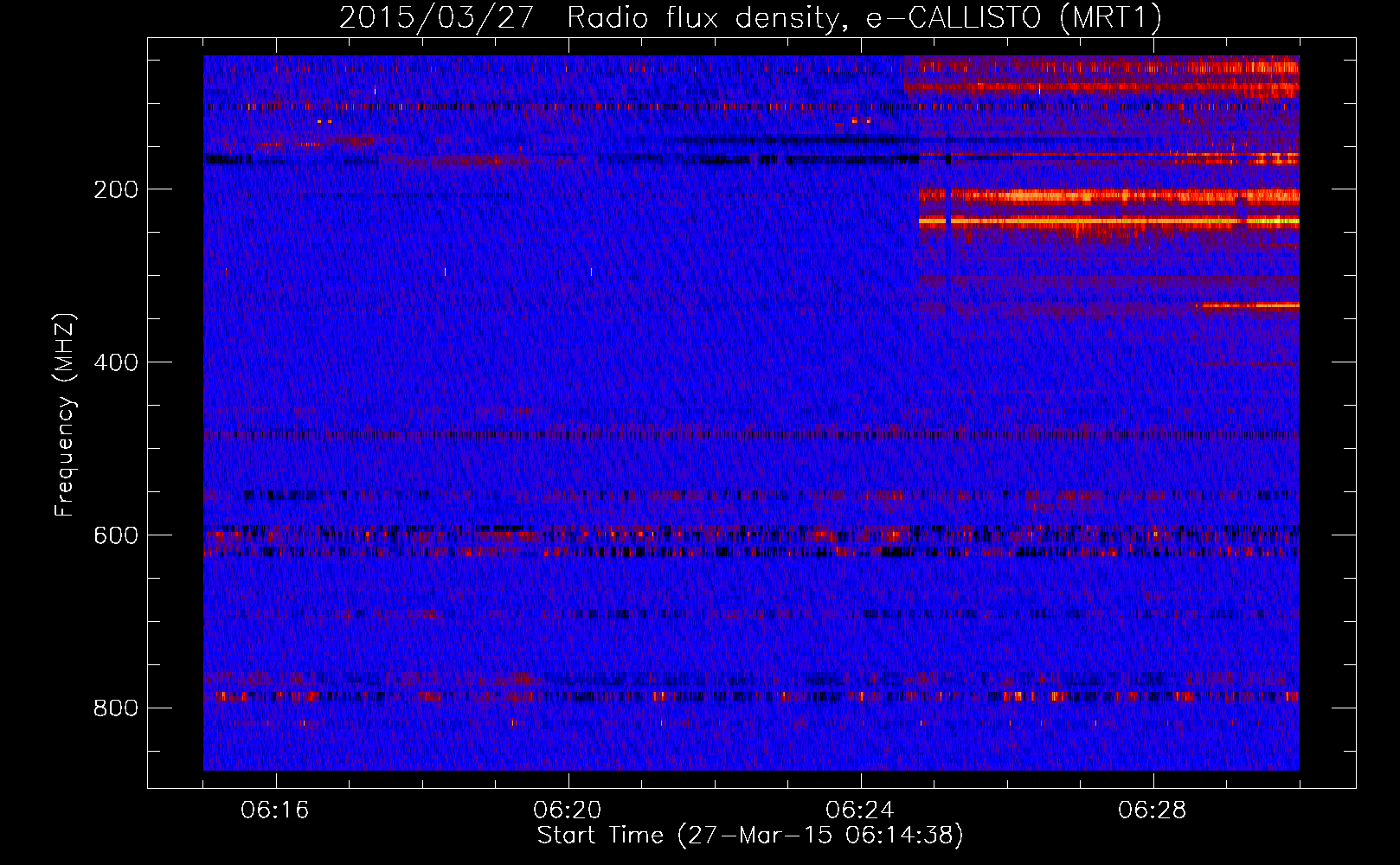Click the bright yellow burst band just below 200 MHz
Screen dimensions: 1400x865
tap(1108, 221)
